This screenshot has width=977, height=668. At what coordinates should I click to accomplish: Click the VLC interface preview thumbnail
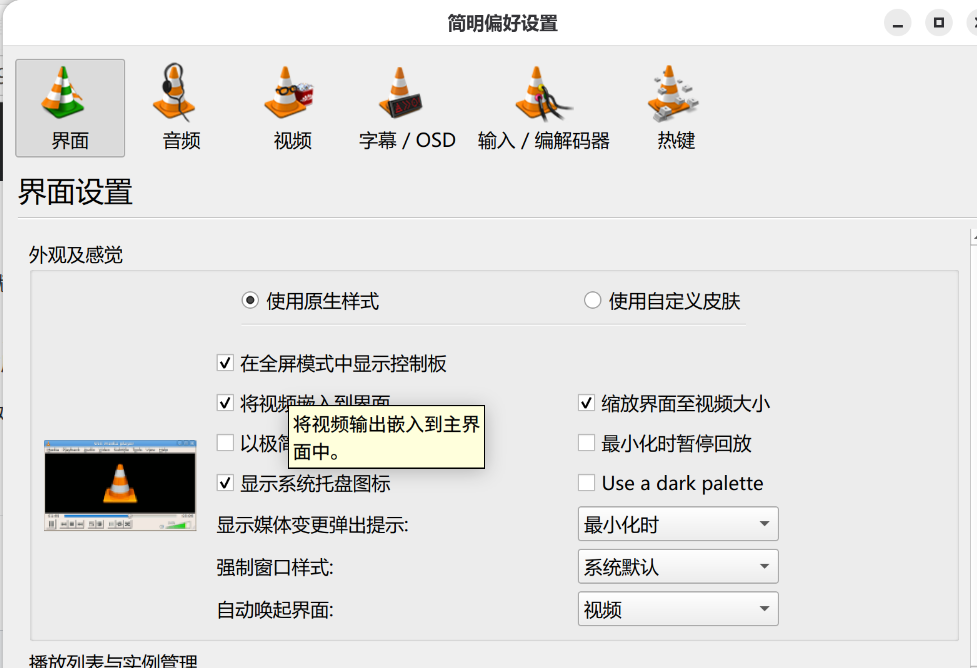tap(120, 485)
